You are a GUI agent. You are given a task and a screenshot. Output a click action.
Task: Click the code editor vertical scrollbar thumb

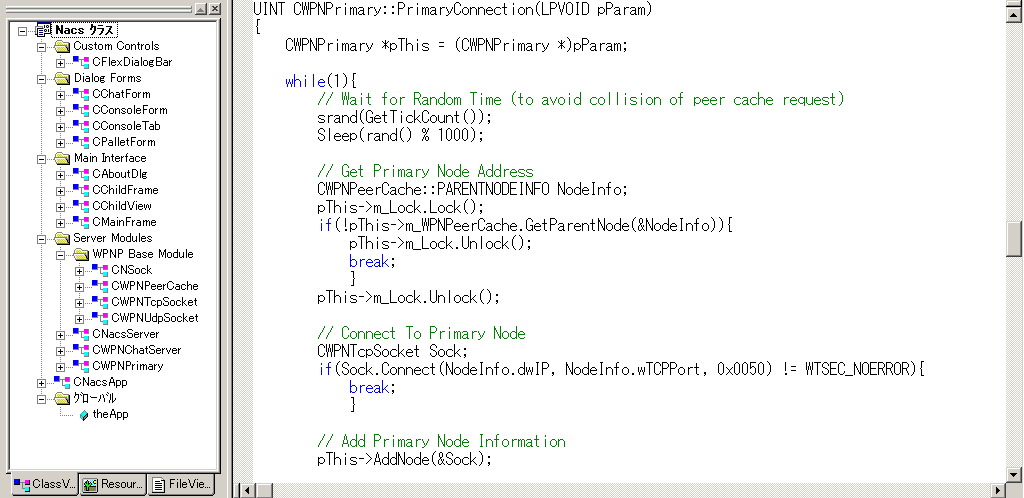[1014, 238]
